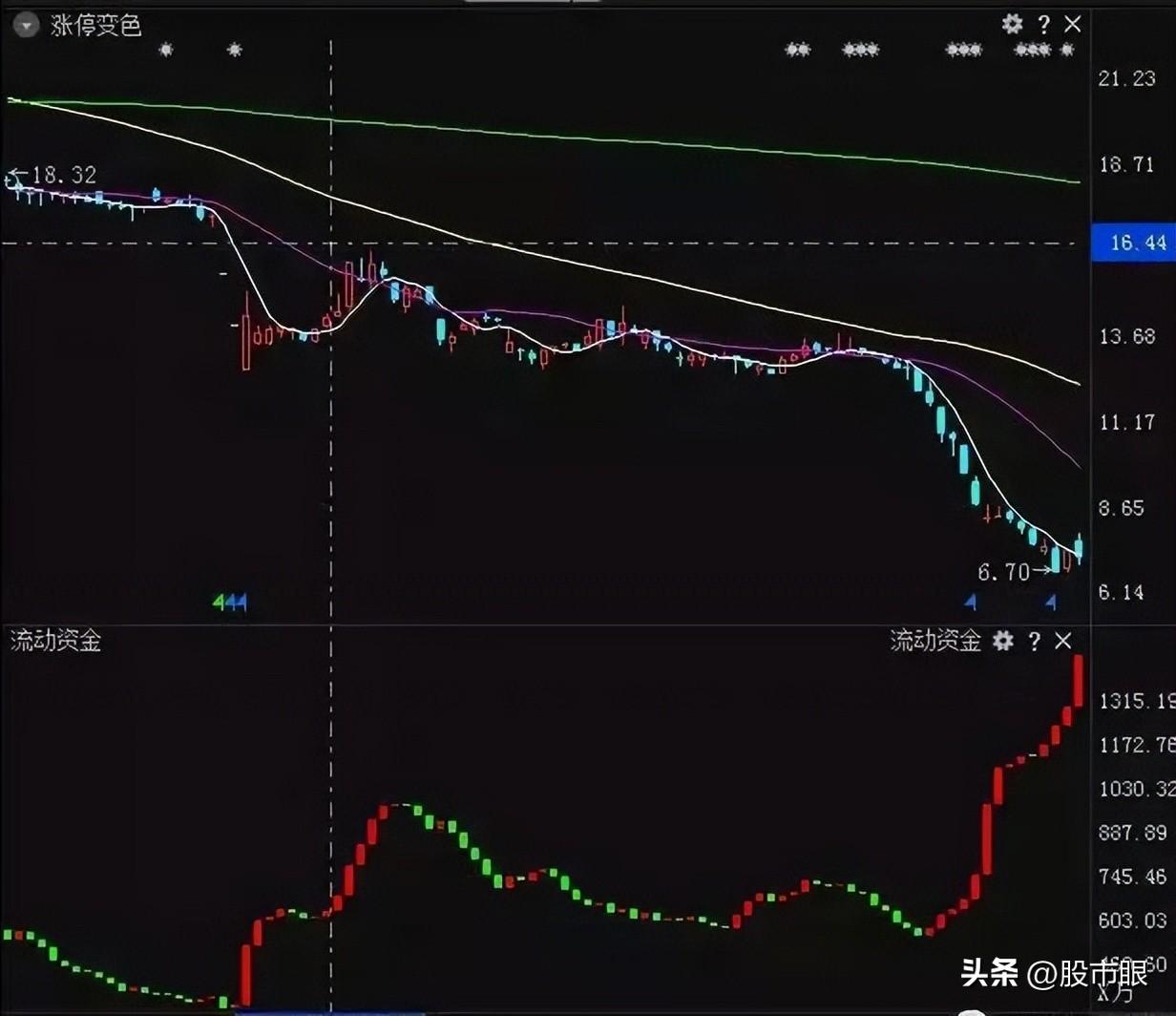Open settings gear for 涨停变色 indicator
Image resolution: width=1176 pixels, height=1016 pixels.
tap(1012, 25)
